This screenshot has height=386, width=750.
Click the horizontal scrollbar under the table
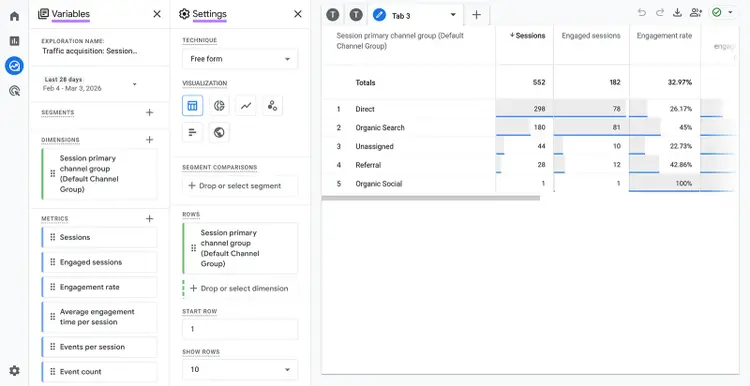(x=430, y=198)
